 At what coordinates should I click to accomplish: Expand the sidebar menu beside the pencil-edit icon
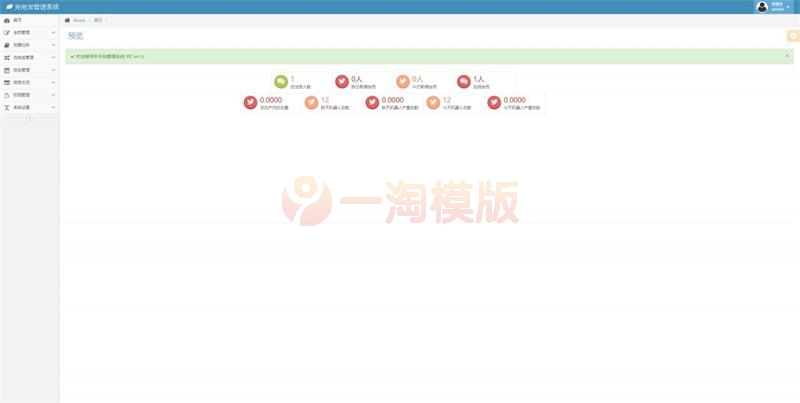53,32
